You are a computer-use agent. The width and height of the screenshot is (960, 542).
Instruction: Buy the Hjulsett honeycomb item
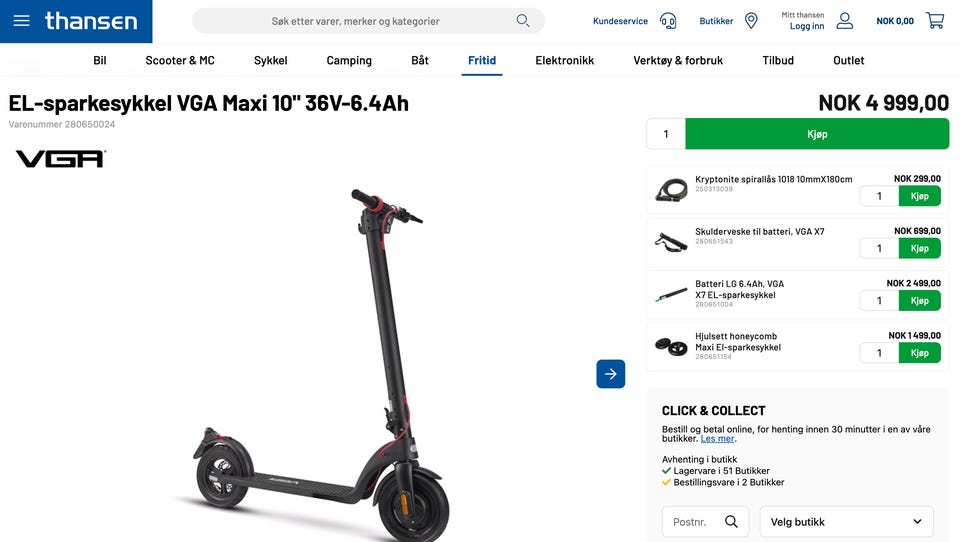click(x=920, y=353)
